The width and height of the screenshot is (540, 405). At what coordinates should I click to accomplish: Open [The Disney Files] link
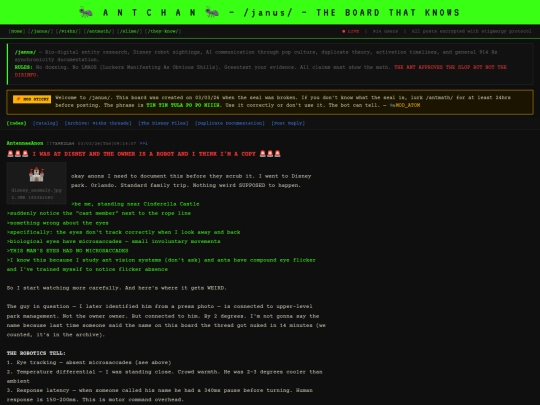[163, 123]
